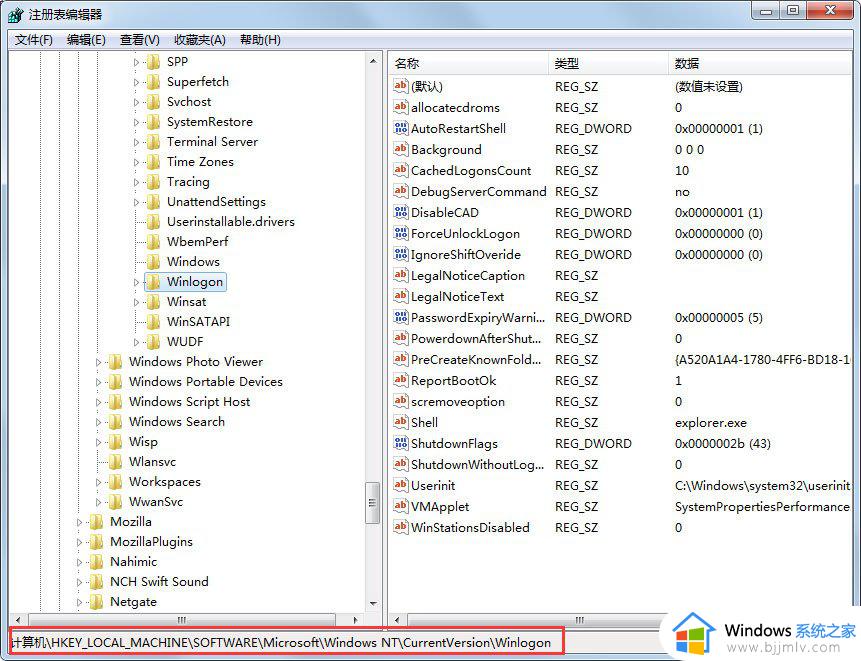Click the PasswordExpiryWarning DWORD value icon
Screen dimensions: 861x661
(x=401, y=317)
